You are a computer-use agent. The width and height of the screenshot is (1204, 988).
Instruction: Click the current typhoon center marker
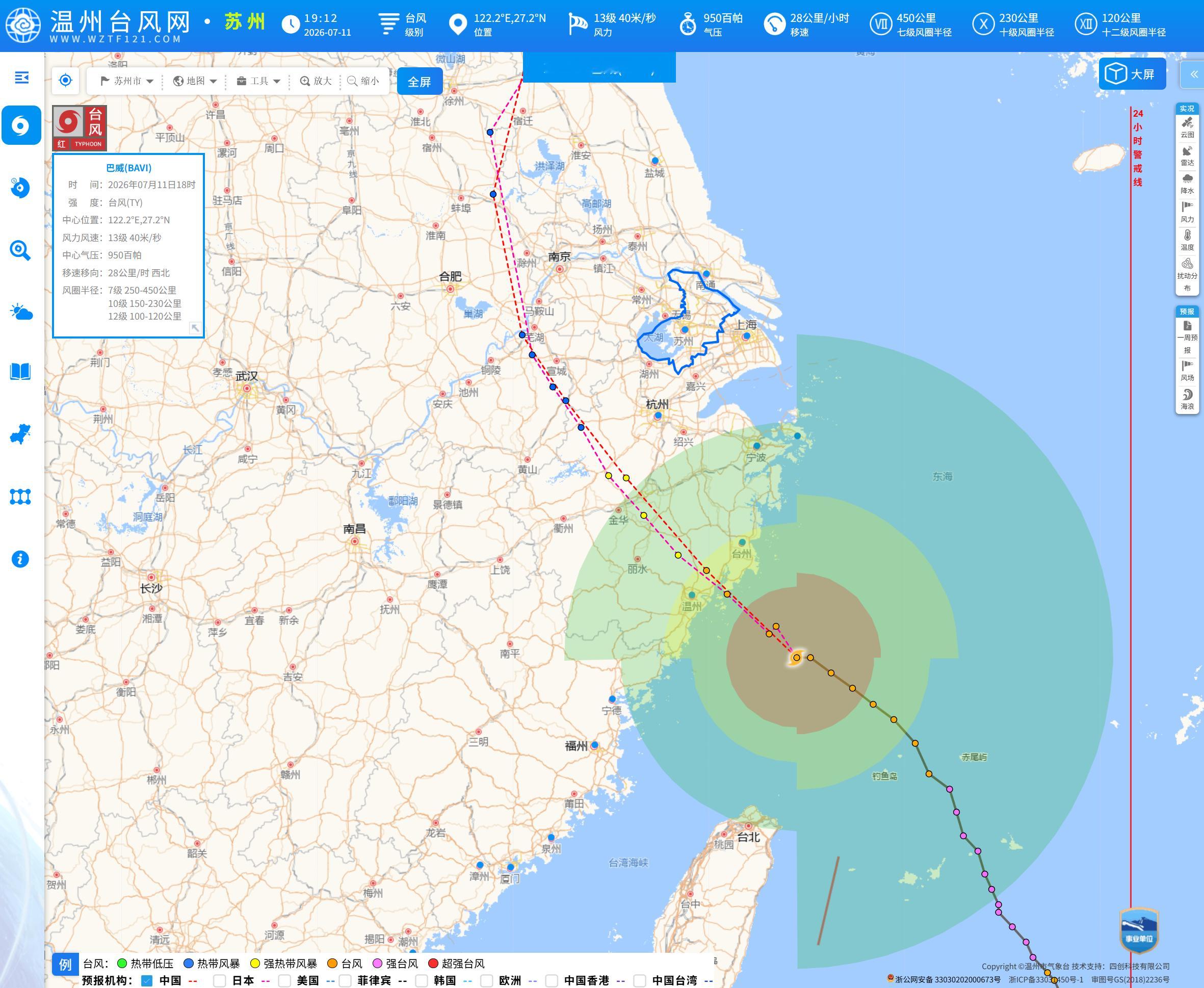pyautogui.click(x=796, y=657)
